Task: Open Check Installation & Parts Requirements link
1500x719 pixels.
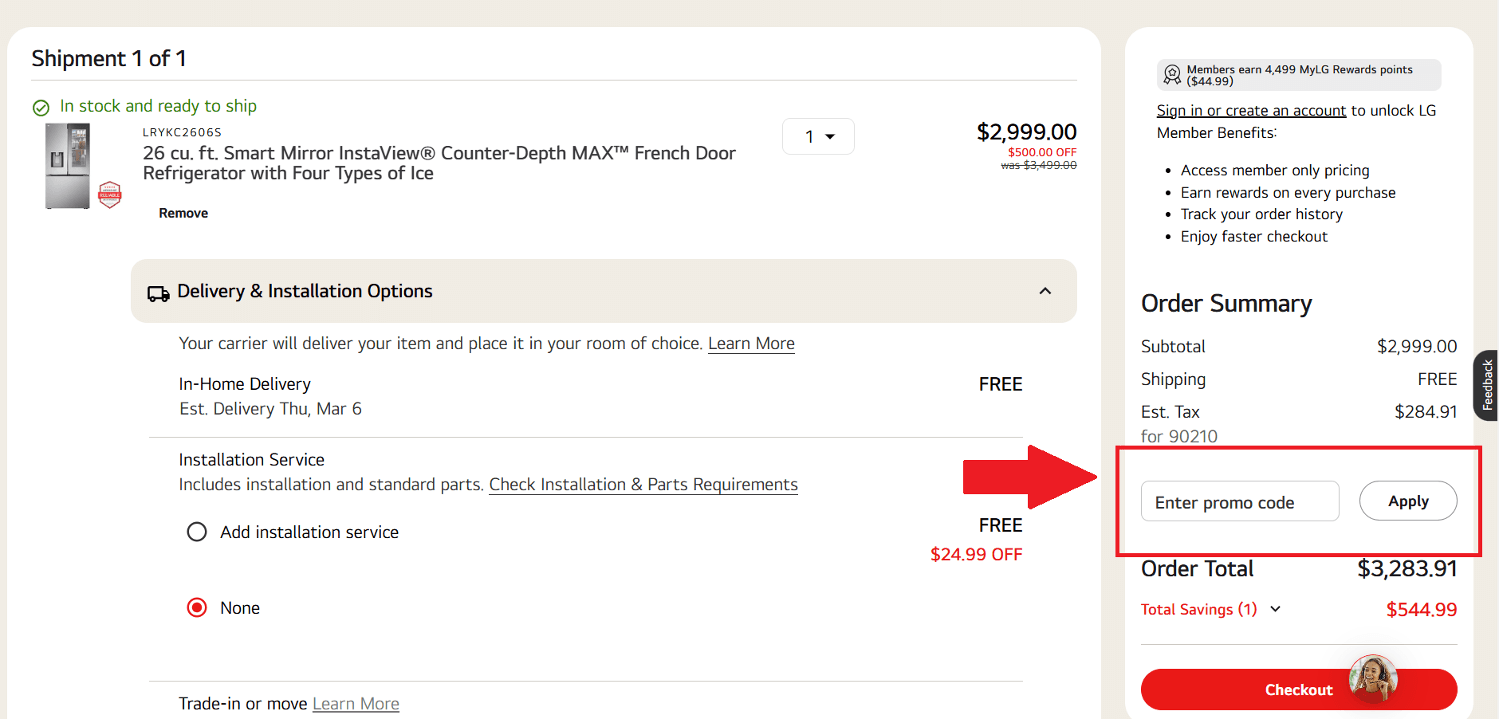Action: click(643, 484)
